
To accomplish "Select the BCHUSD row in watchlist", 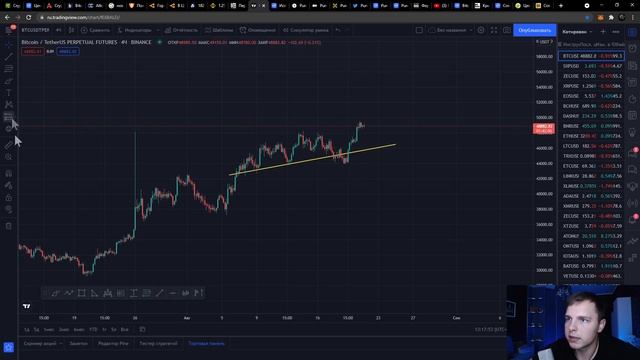I will pyautogui.click(x=591, y=106).
